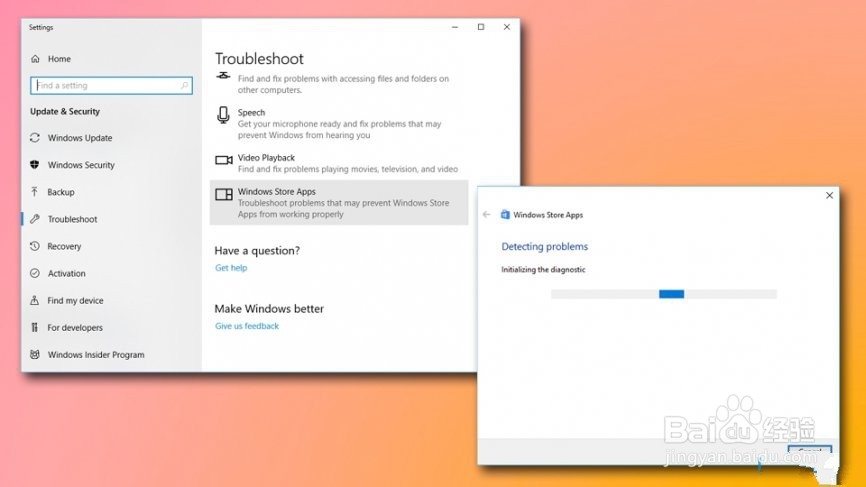The height and width of the screenshot is (487, 866).
Task: Click the Video Playback camera icon
Action: [x=224, y=160]
